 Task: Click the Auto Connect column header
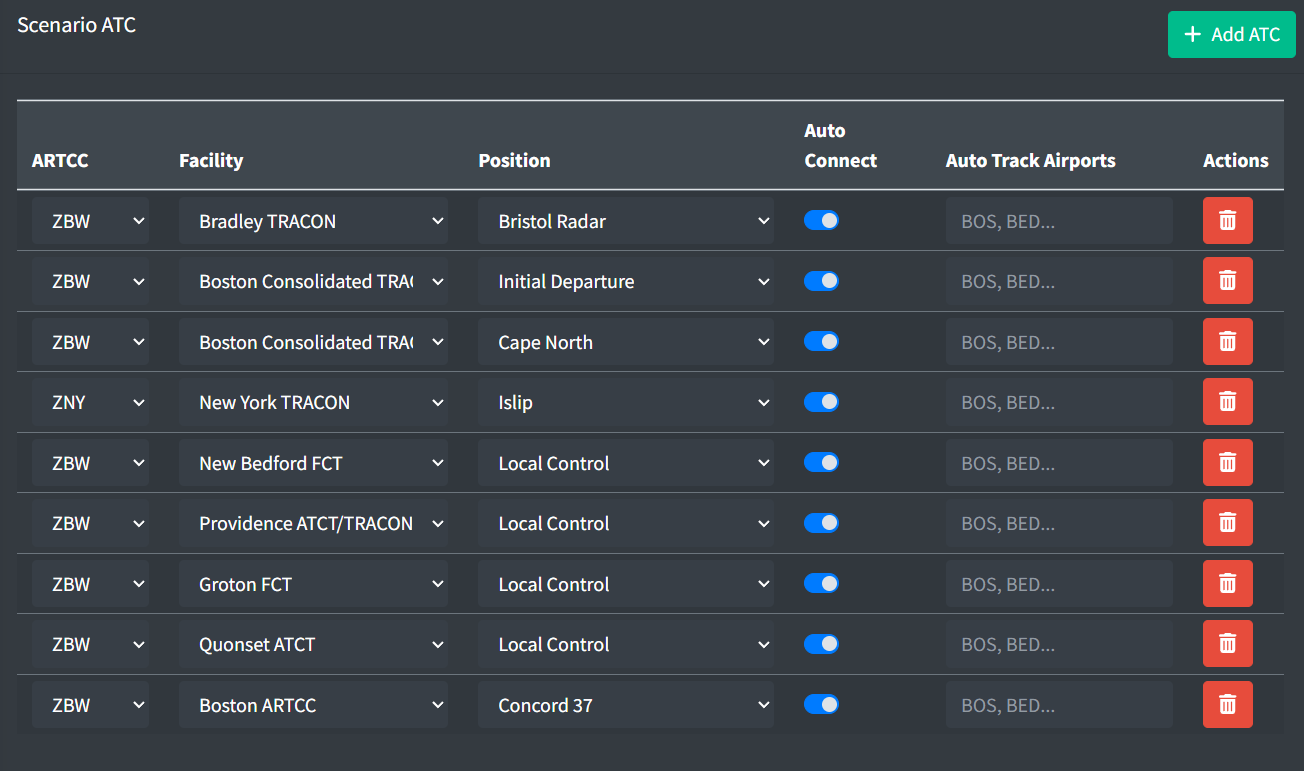(x=840, y=145)
